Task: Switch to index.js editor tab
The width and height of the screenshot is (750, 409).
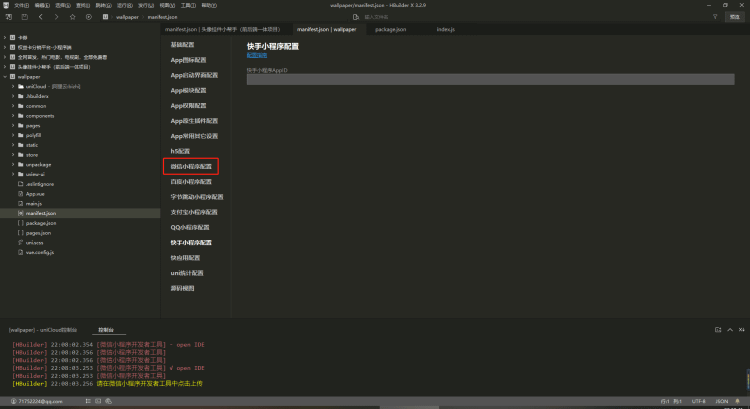Action: tap(445, 29)
